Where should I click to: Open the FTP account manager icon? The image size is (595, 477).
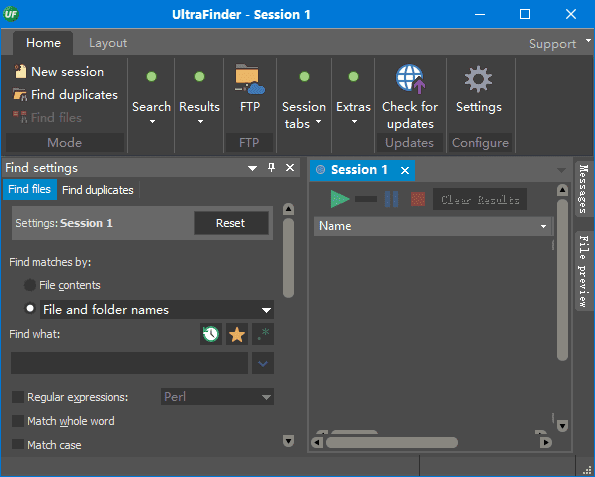click(249, 80)
